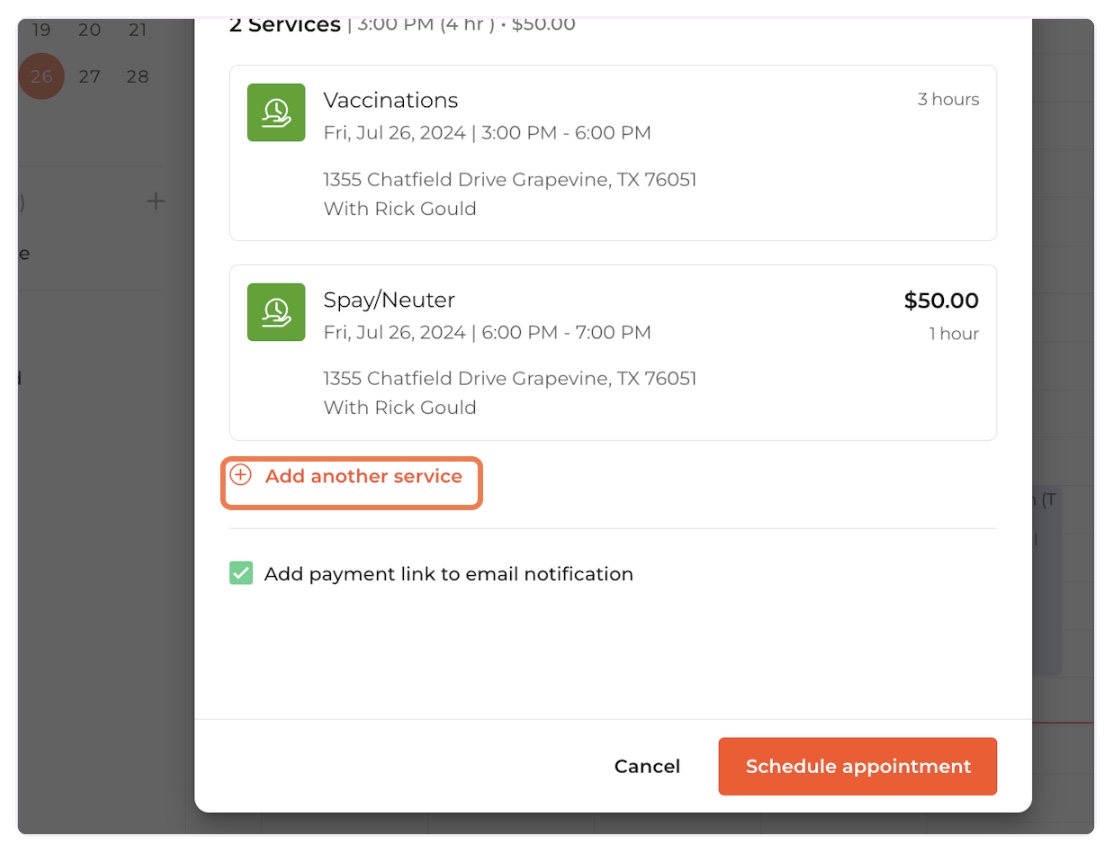Click the Add payment link to email notification label
This screenshot has width=1118, height=862.
point(448,574)
